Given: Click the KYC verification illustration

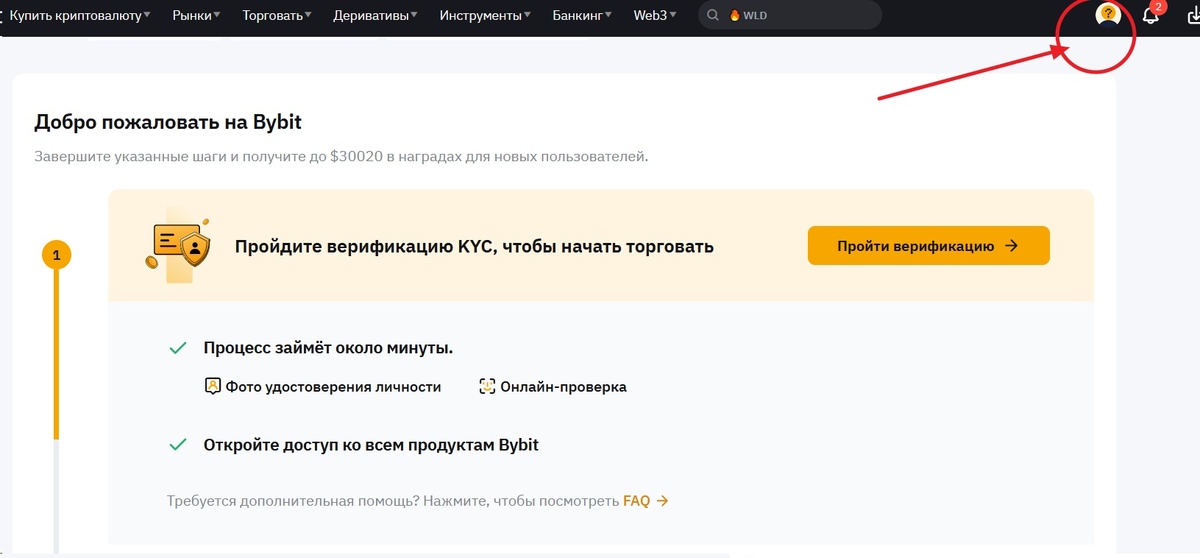Looking at the screenshot, I should (178, 246).
